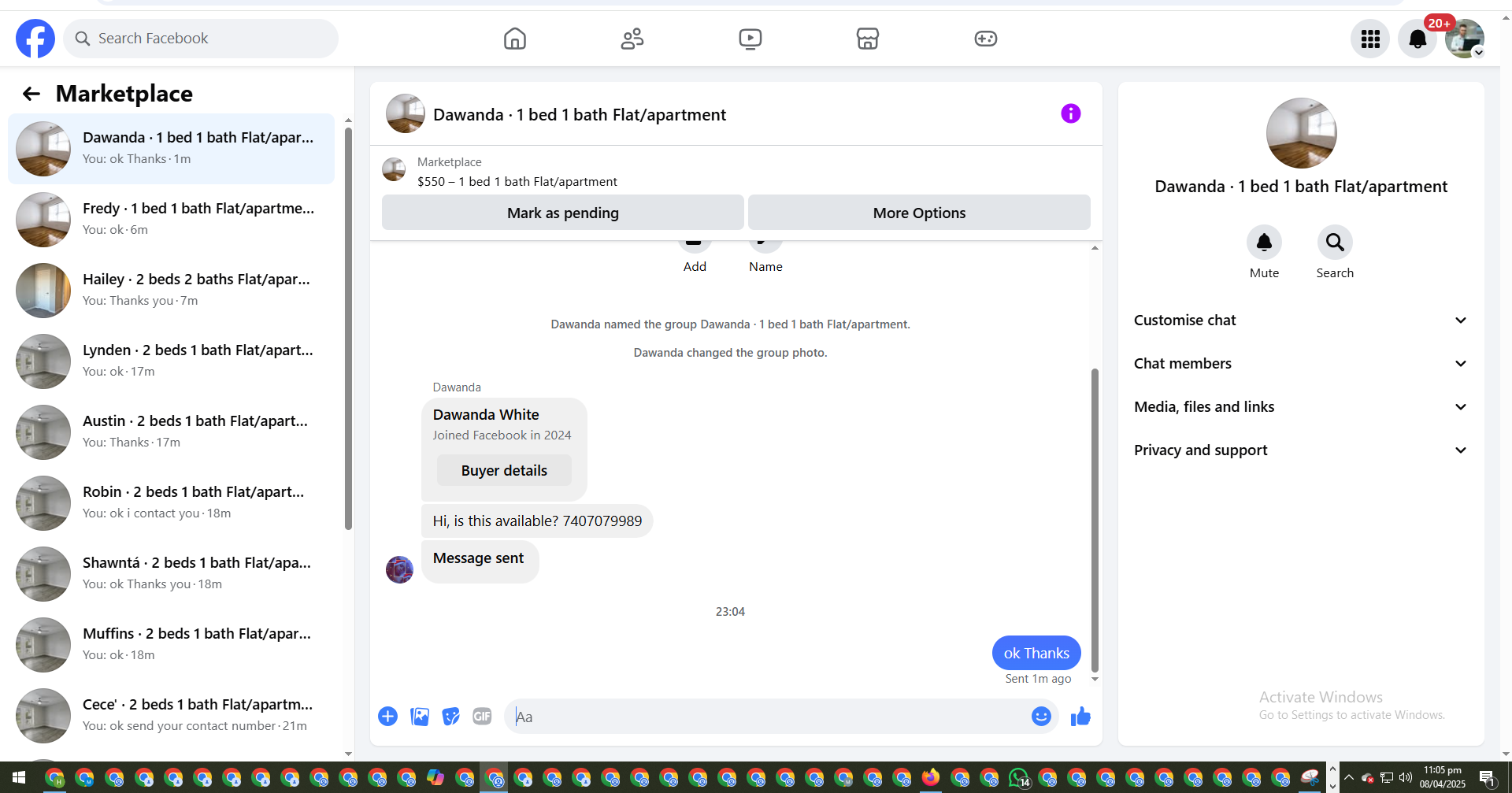Viewport: 1512px width, 793px height.
Task: Search in conversation with magnifier icon
Action: click(x=1335, y=243)
